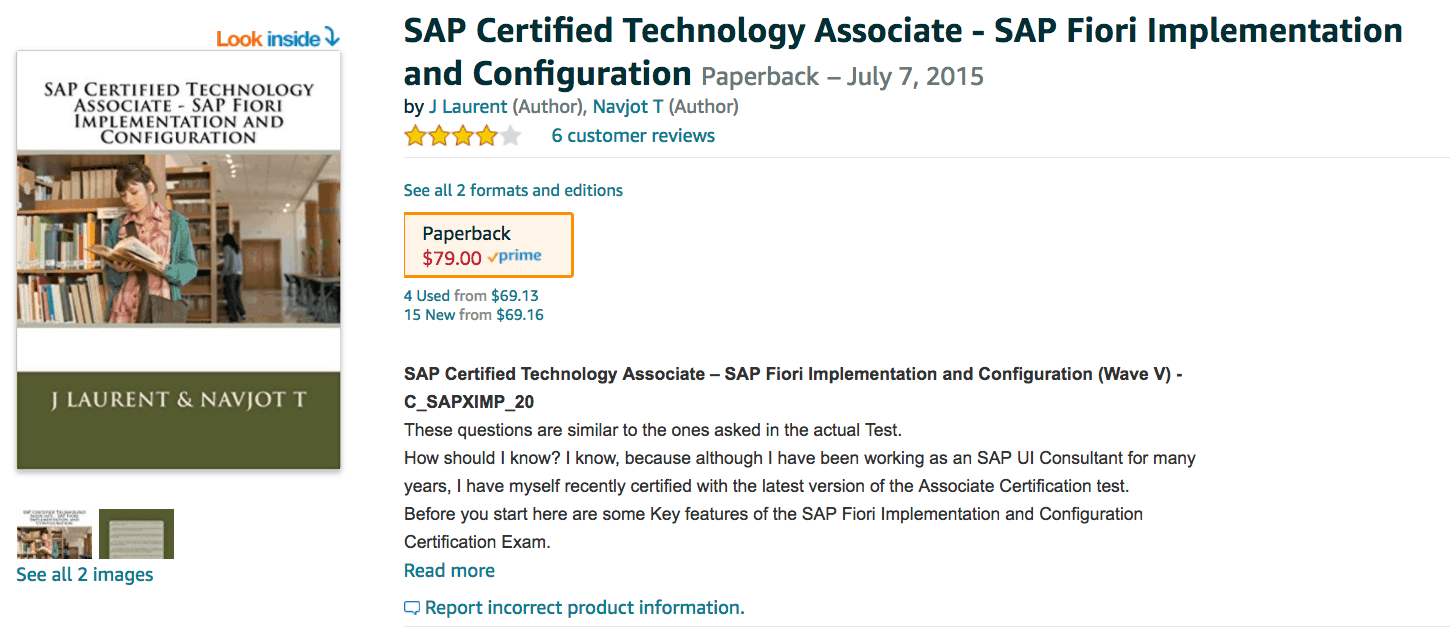This screenshot has width=1450, height=627.
Task: Open author Navjot T's page
Action: pyautogui.click(x=628, y=106)
